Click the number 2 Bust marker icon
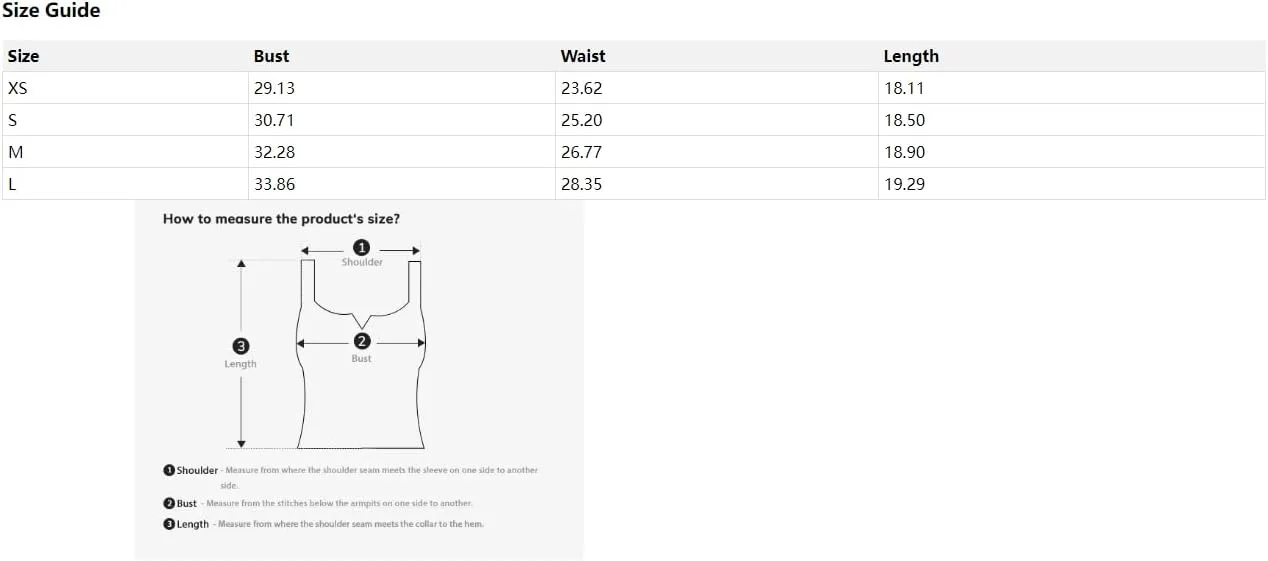The height and width of the screenshot is (561, 1268). coord(362,341)
